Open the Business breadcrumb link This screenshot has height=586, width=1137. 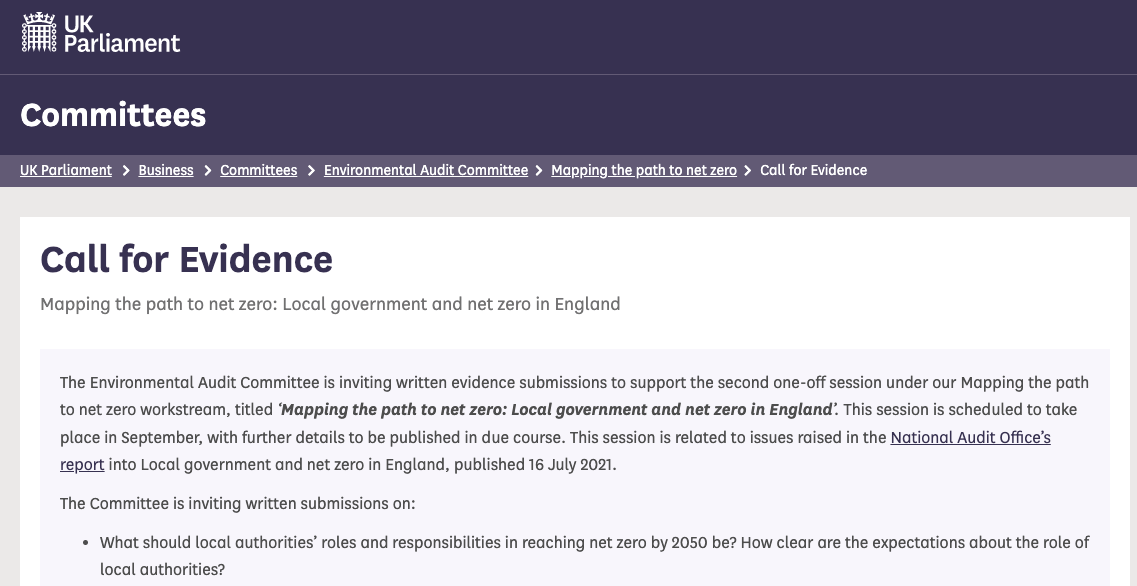click(x=166, y=170)
